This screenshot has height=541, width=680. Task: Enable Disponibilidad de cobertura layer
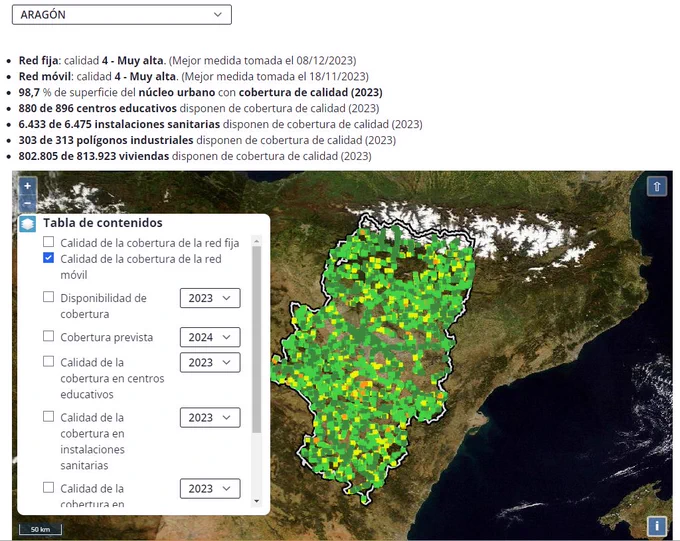(x=49, y=297)
